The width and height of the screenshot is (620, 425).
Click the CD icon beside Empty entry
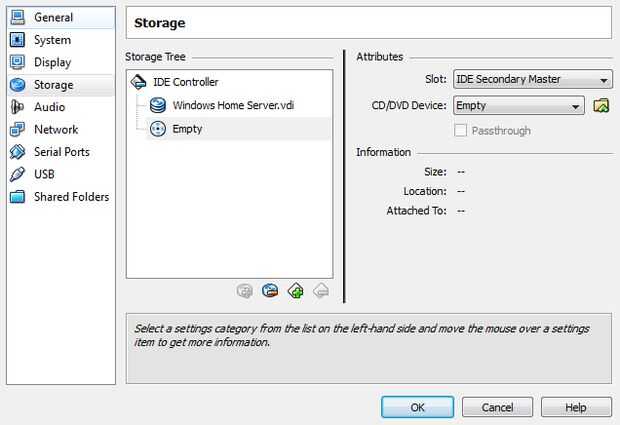(x=158, y=128)
